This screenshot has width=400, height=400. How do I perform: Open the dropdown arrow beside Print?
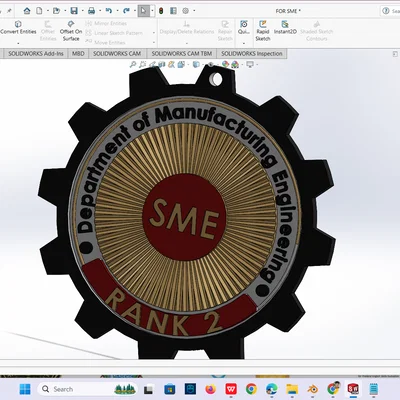100,11
